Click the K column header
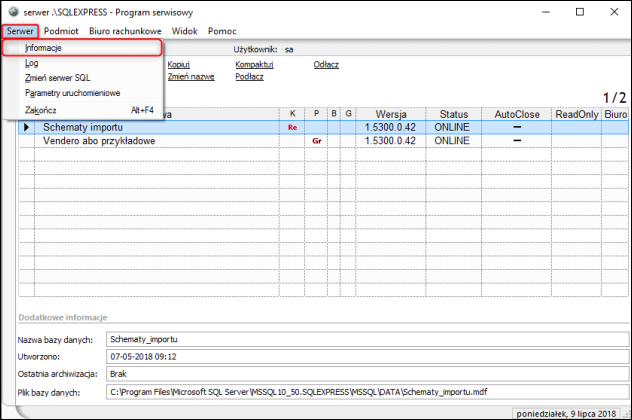The width and height of the screenshot is (632, 420). point(292,114)
